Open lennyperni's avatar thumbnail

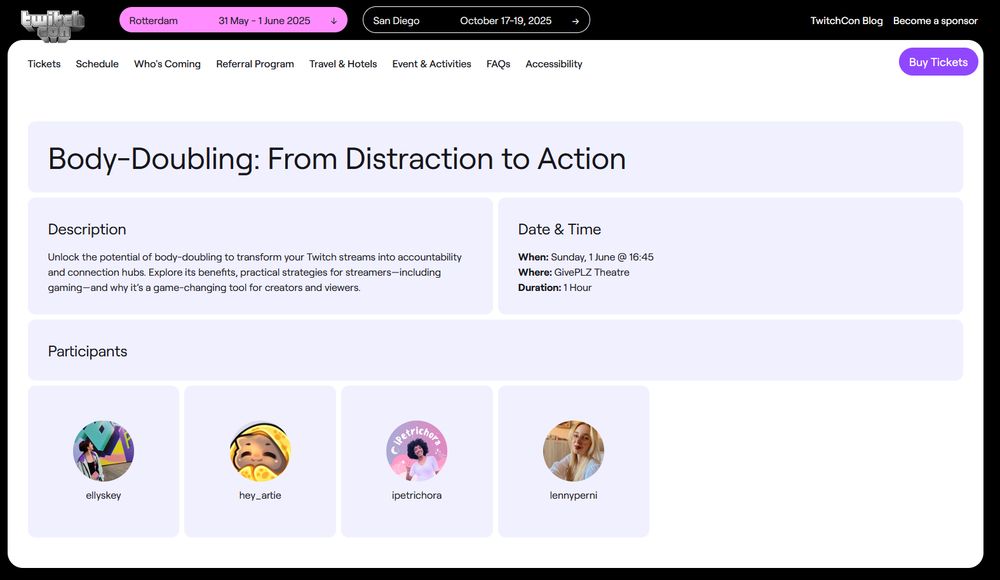tap(574, 451)
